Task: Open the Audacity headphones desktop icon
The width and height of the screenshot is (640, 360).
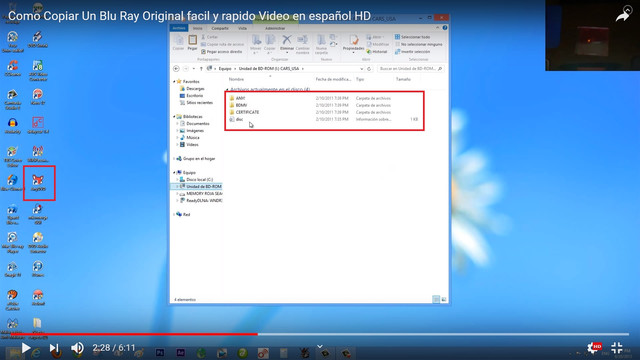Action: (x=13, y=126)
